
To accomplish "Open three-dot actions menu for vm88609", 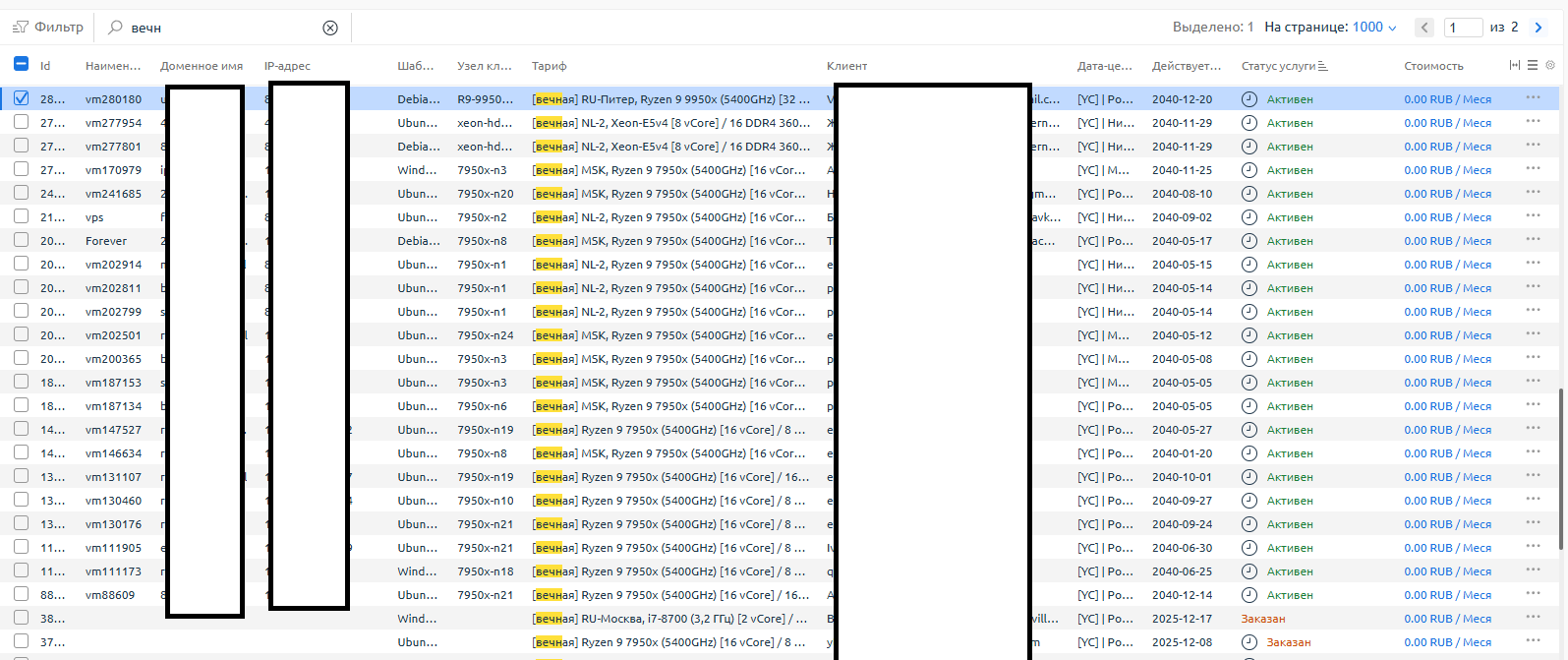I will 1533,594.
